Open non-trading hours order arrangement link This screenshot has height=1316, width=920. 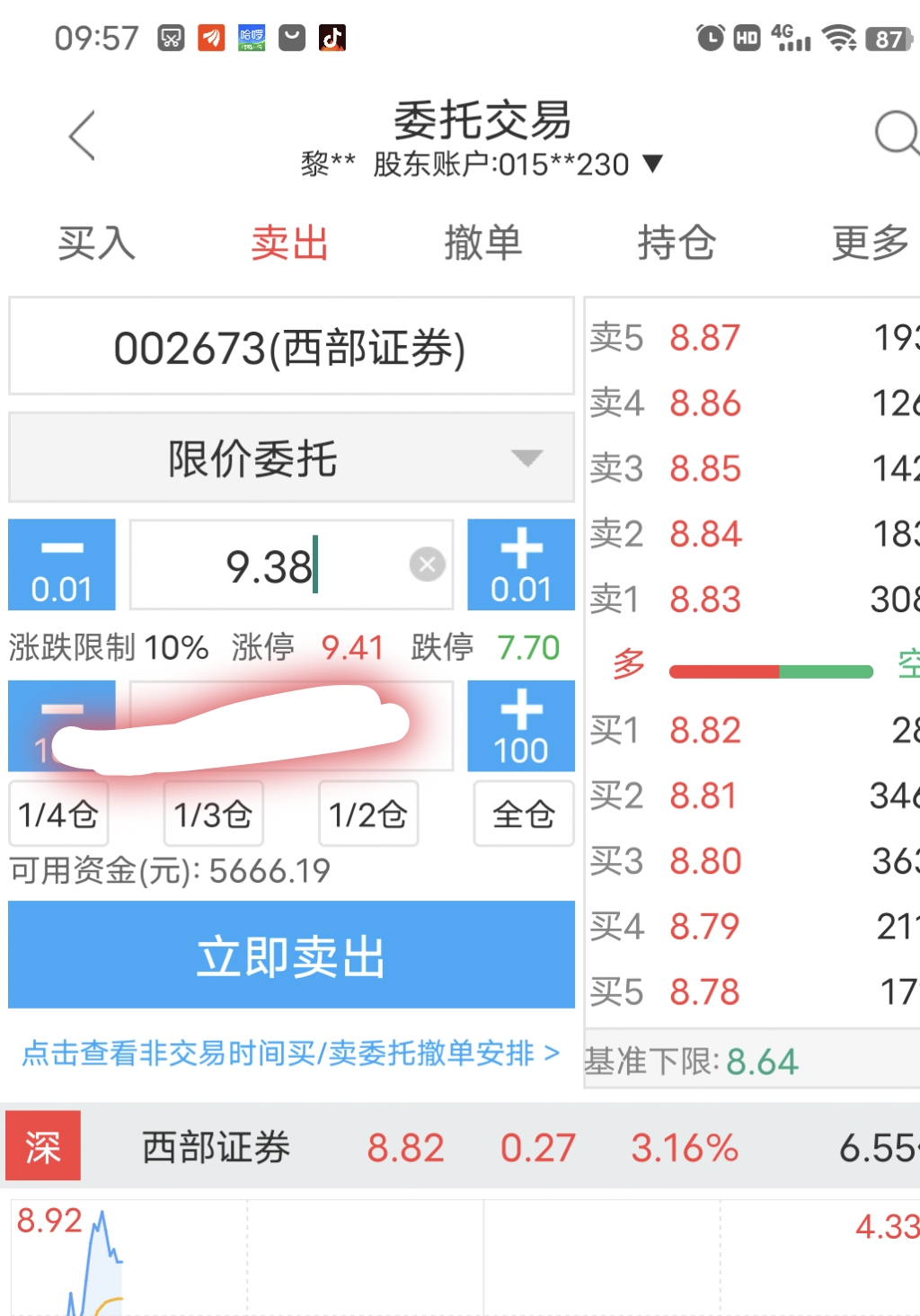pyautogui.click(x=291, y=1053)
